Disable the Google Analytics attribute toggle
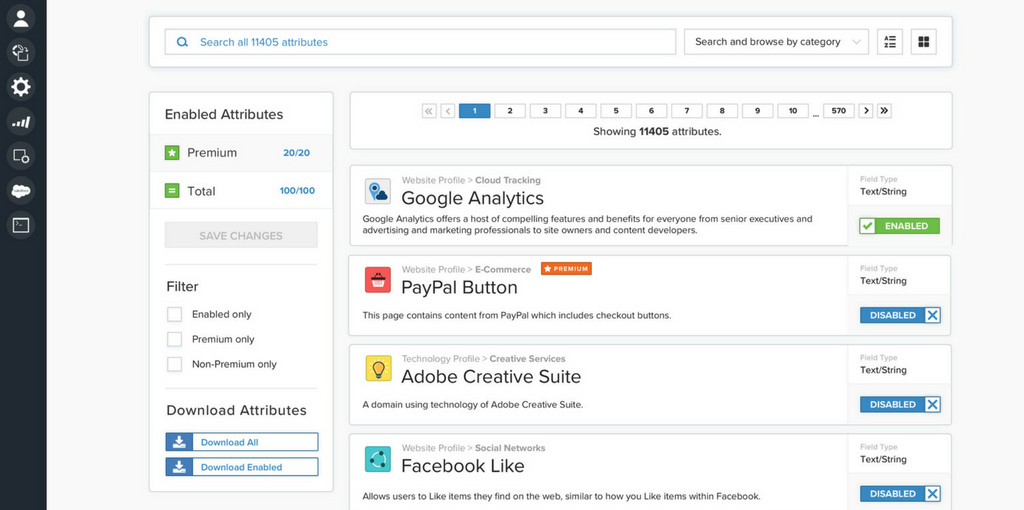1024x510 pixels. click(x=899, y=226)
